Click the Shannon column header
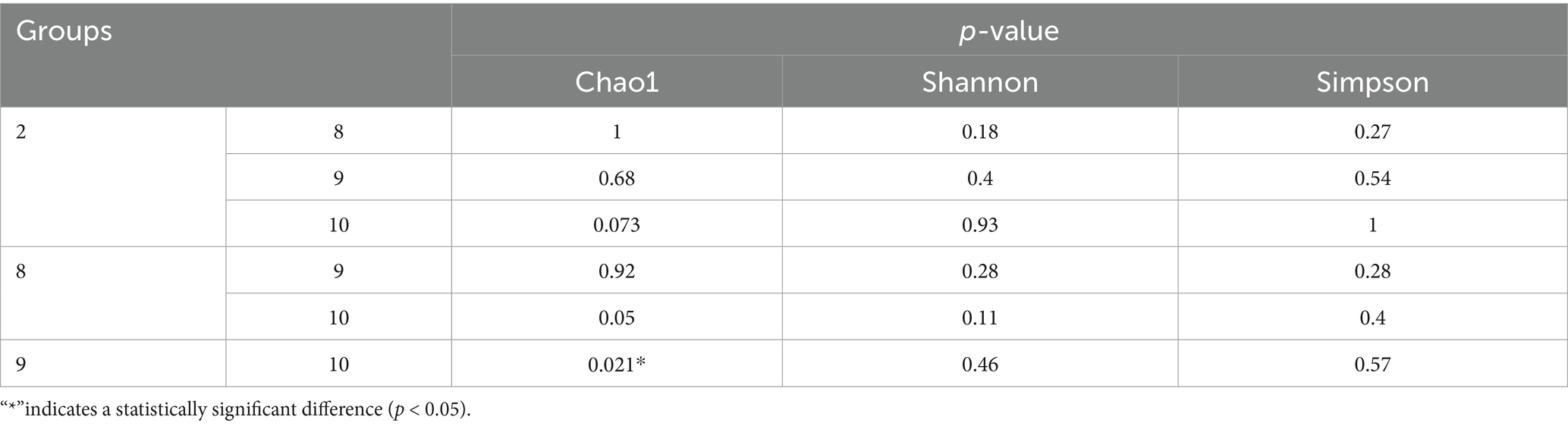The height and width of the screenshot is (426, 1568). point(980,82)
